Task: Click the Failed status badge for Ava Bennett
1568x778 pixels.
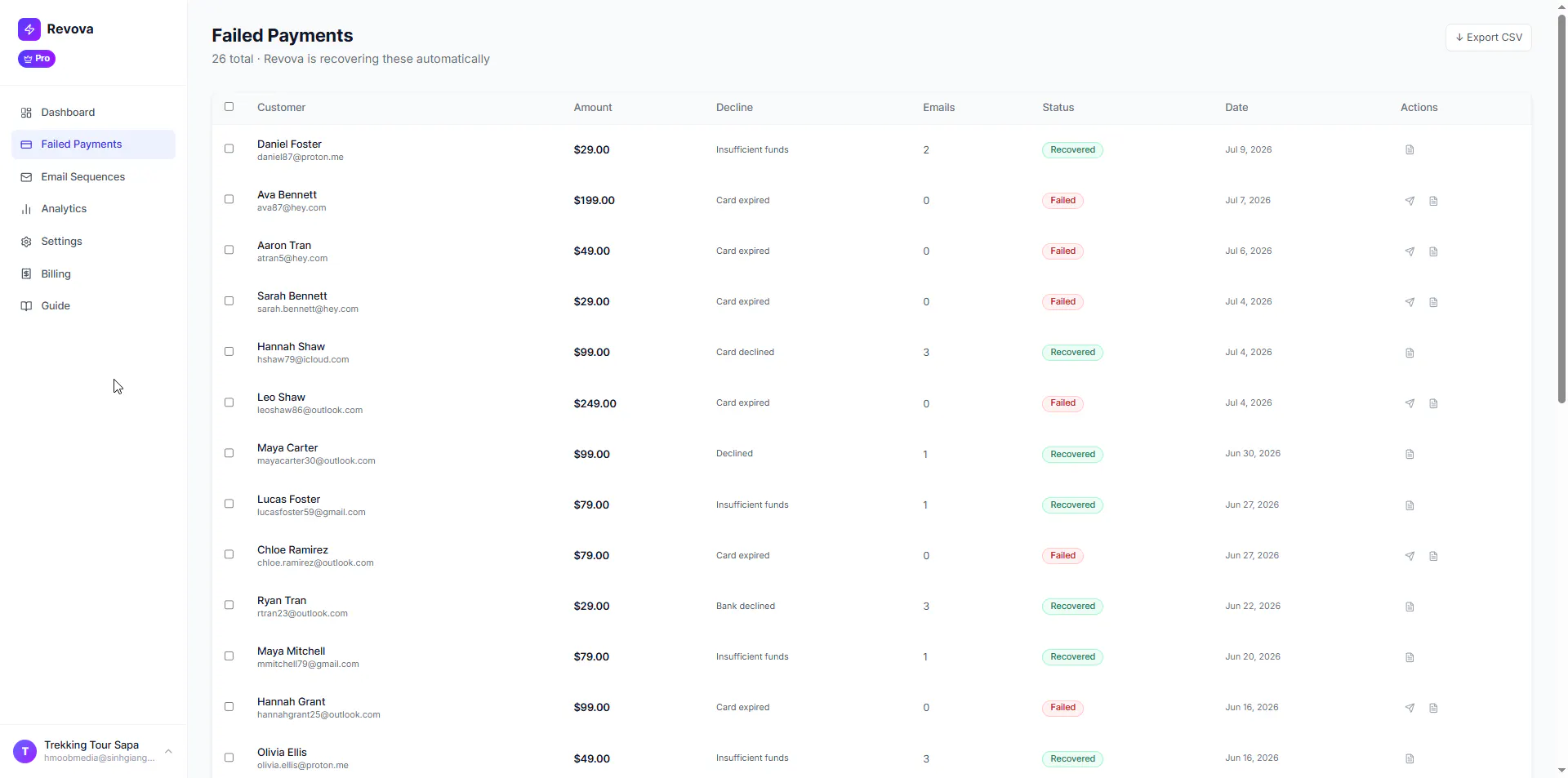Action: (x=1062, y=201)
